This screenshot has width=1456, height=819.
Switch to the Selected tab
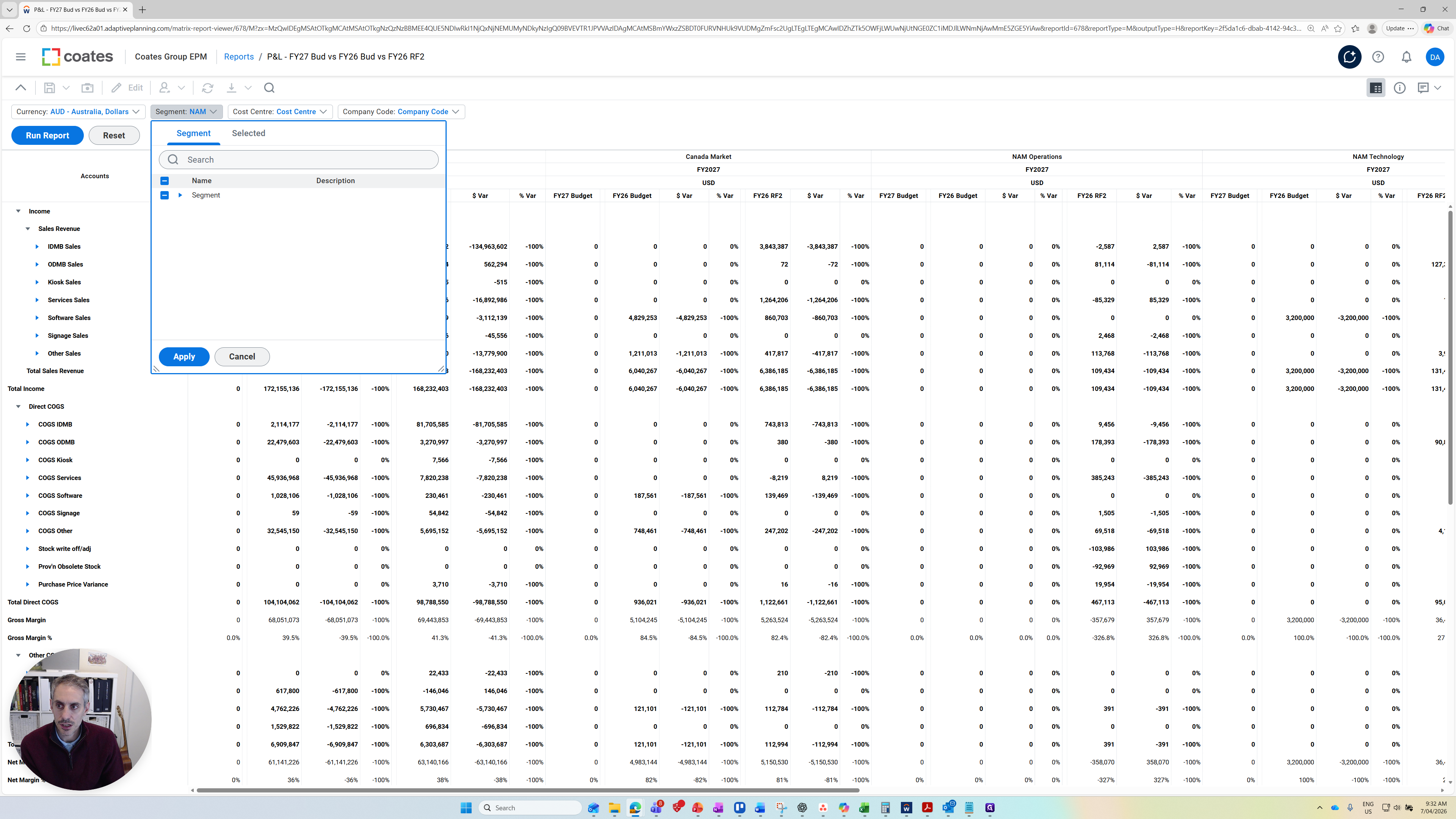coord(248,133)
